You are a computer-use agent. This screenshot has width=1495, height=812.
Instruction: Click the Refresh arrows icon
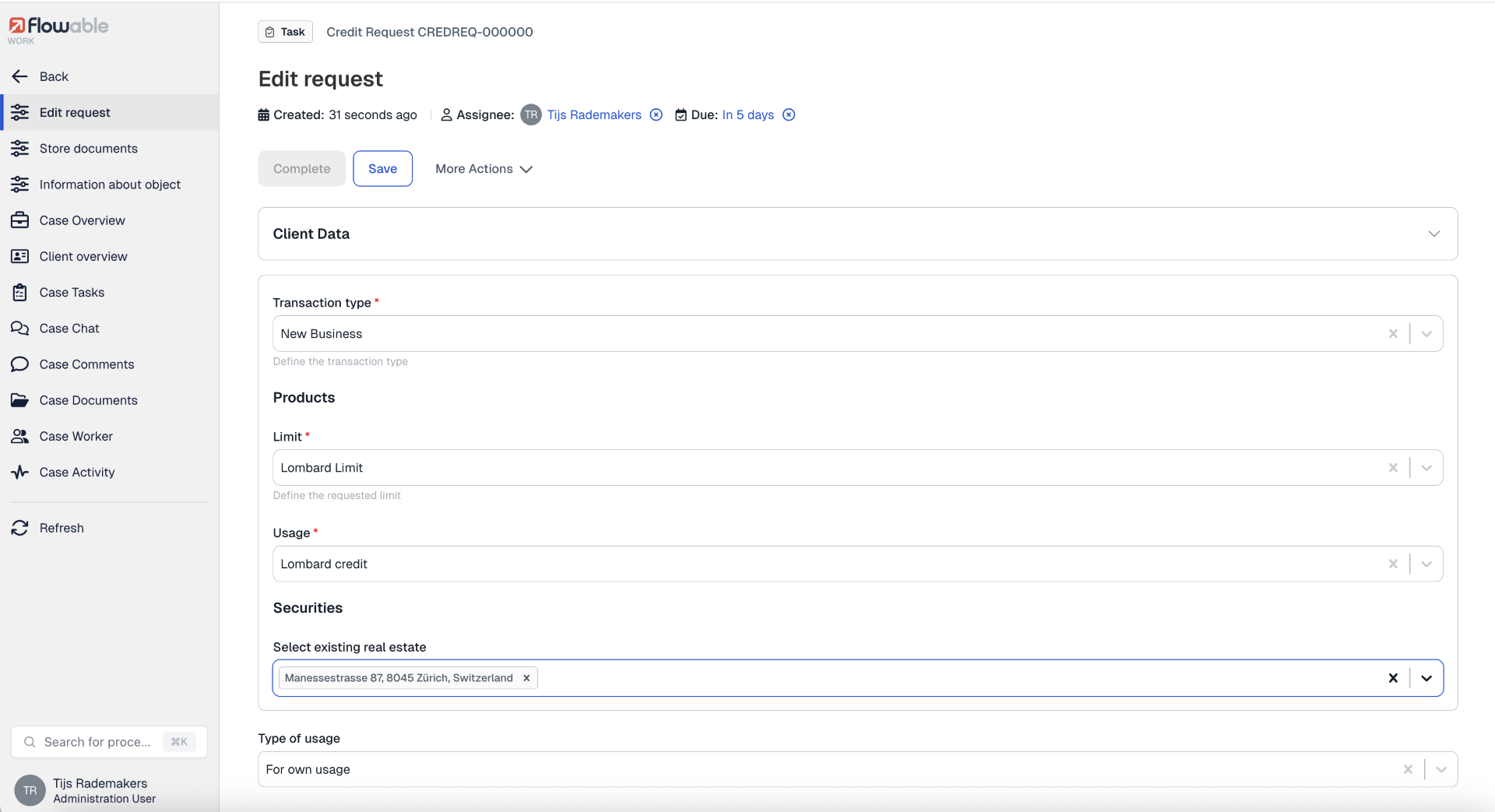tap(20, 528)
